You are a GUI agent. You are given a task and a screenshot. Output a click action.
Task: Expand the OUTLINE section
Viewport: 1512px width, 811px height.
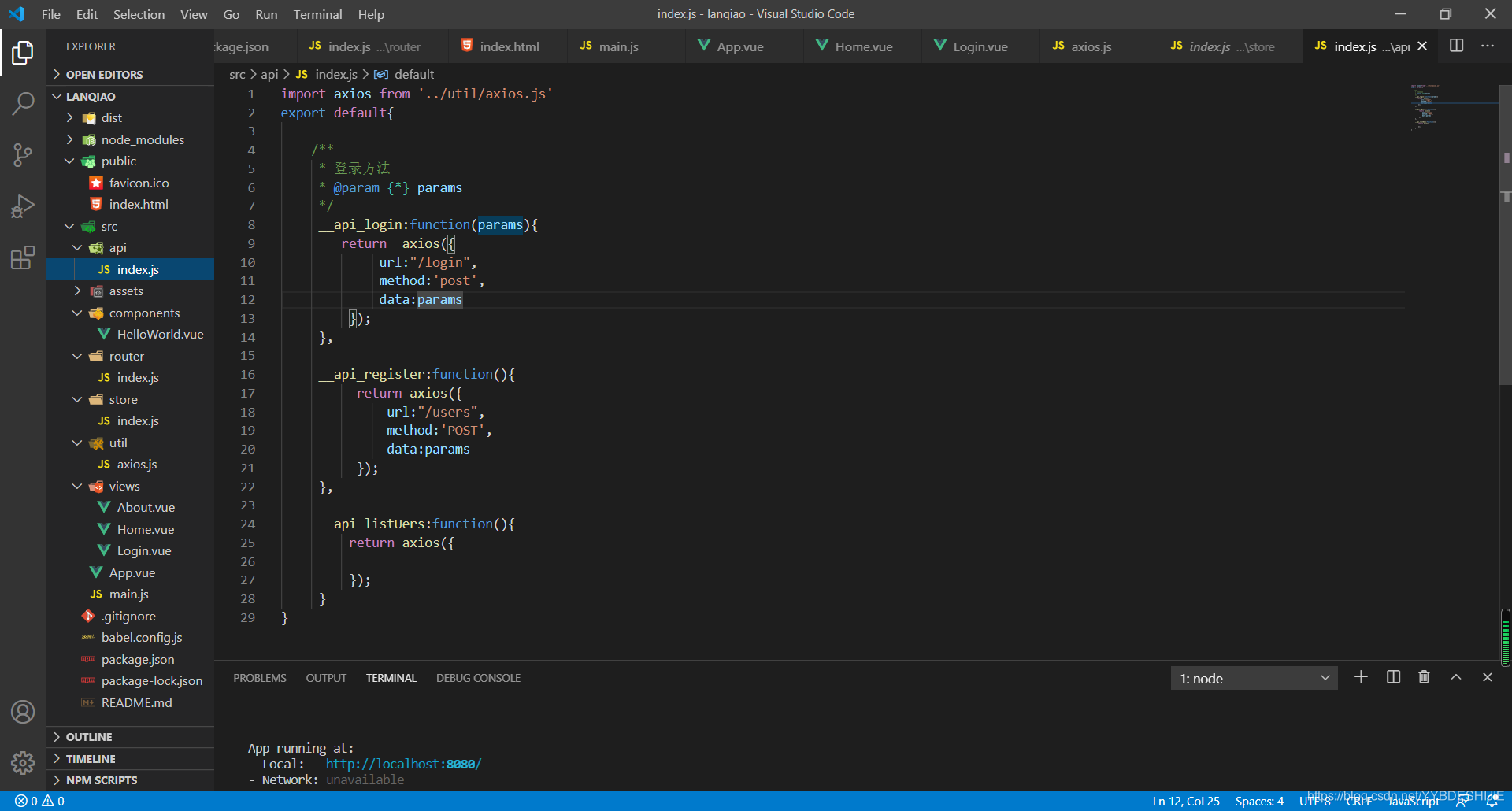point(88,737)
